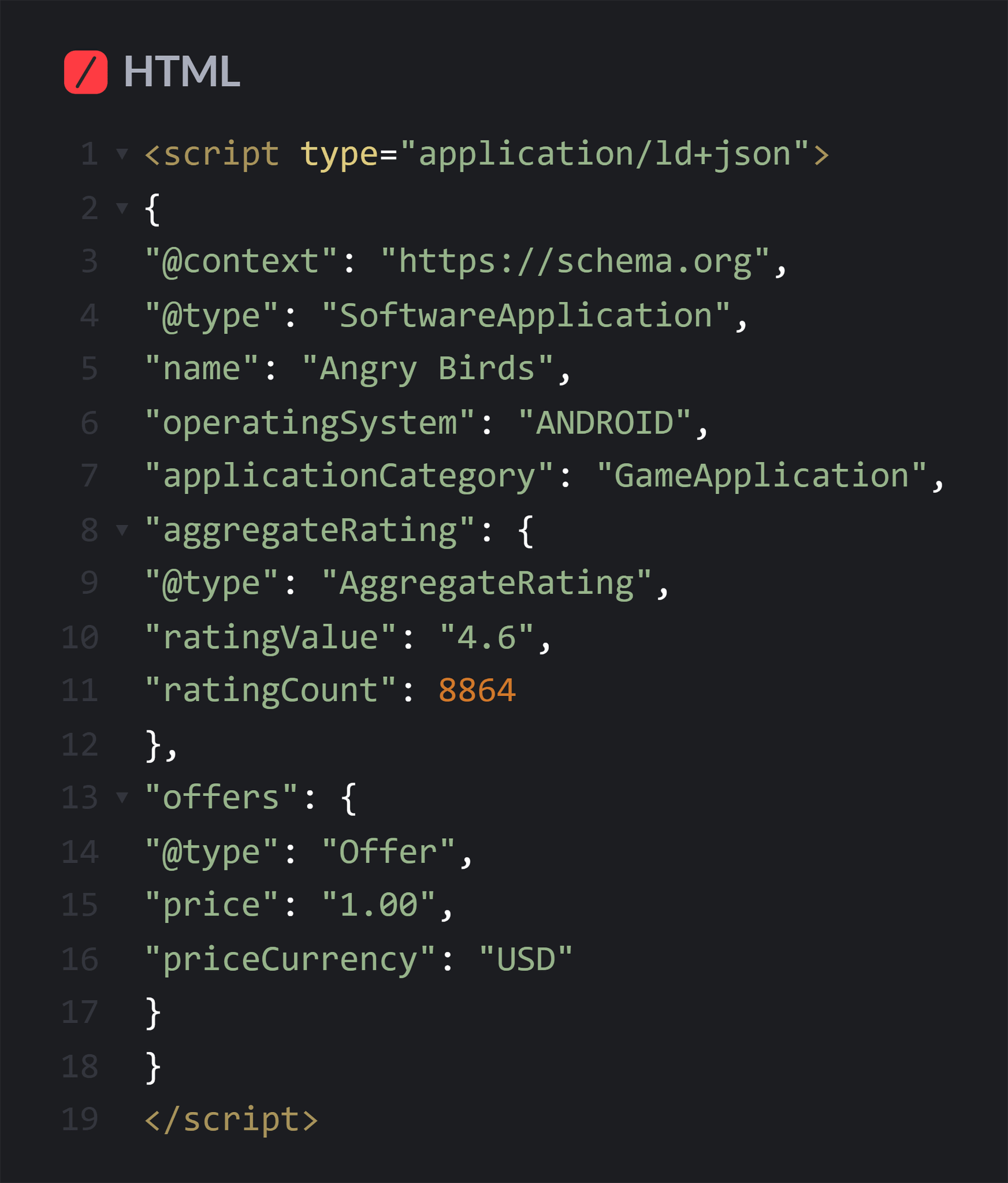This screenshot has width=1008, height=1183.
Task: Click the "USD" priceCurrency value
Action: 526,959
